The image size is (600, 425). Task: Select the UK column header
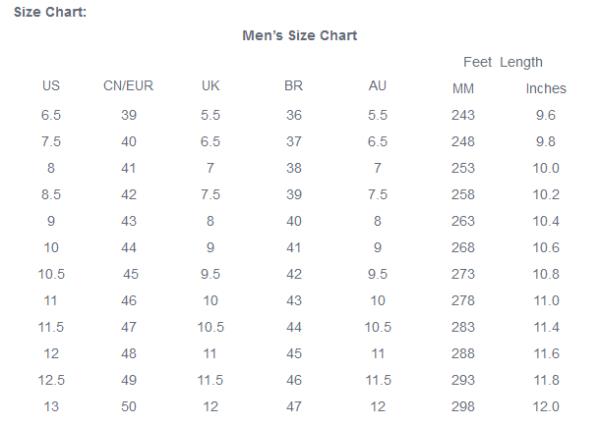(x=210, y=88)
